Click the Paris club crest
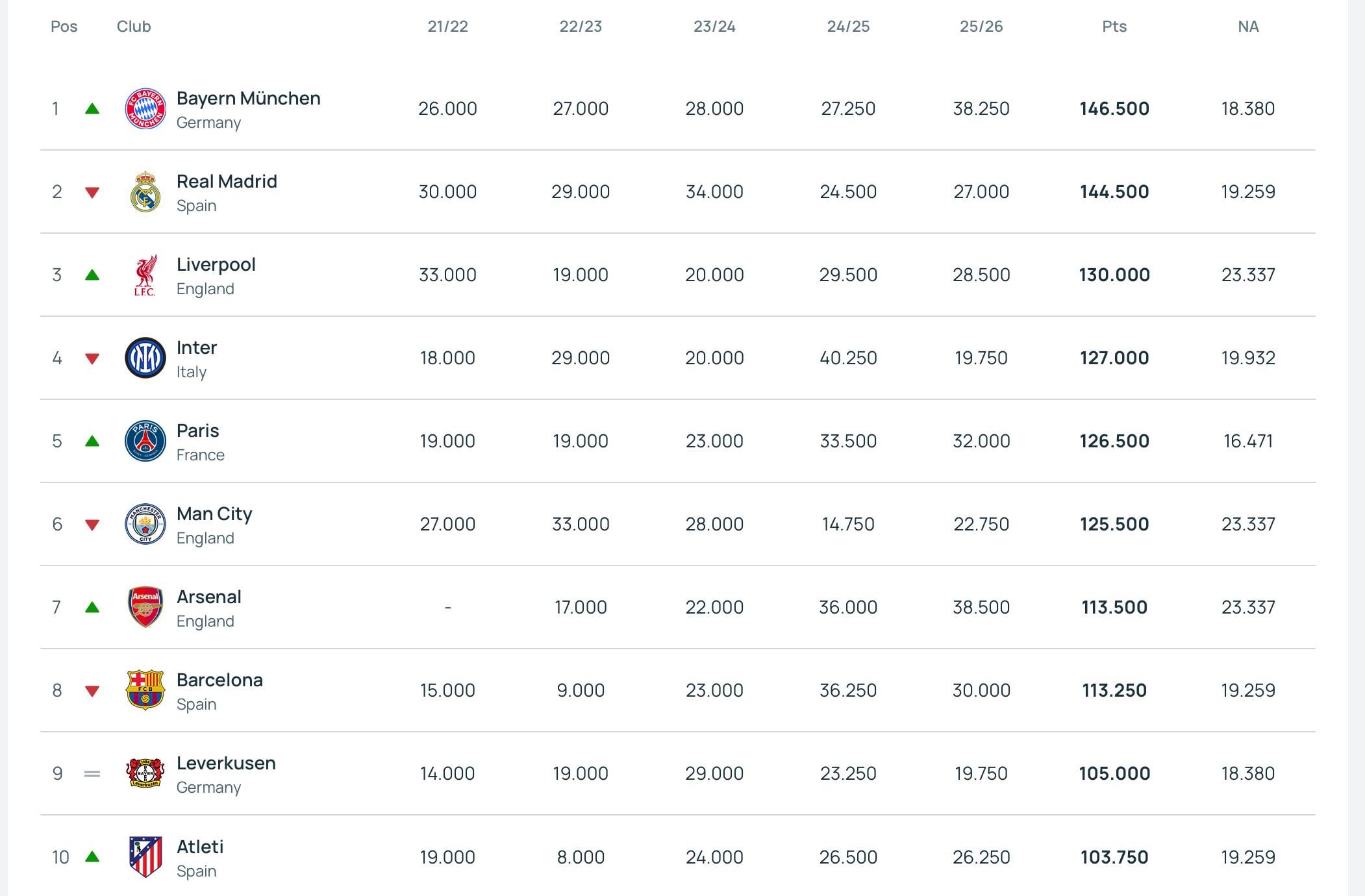Screen dimensions: 1365x896 [145, 441]
